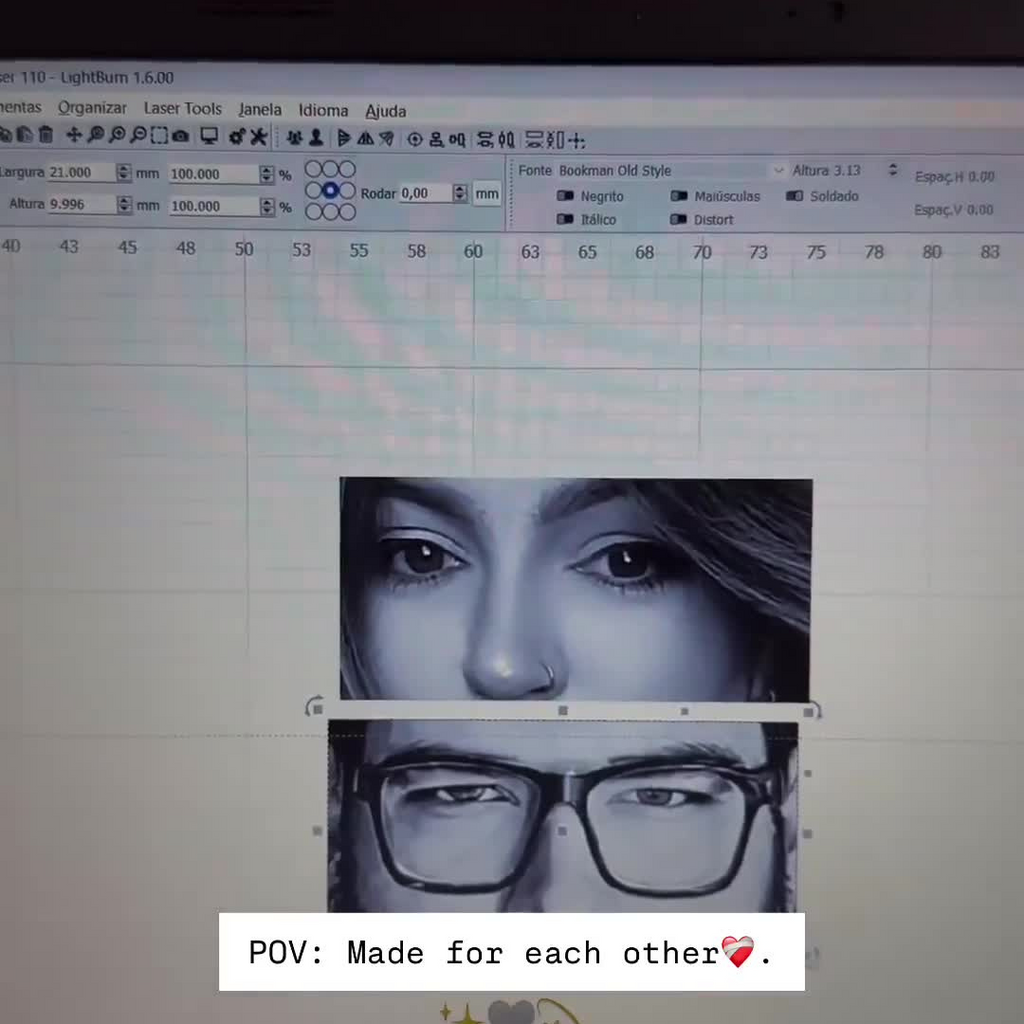Click the Altura height value field 9.996

click(x=80, y=204)
